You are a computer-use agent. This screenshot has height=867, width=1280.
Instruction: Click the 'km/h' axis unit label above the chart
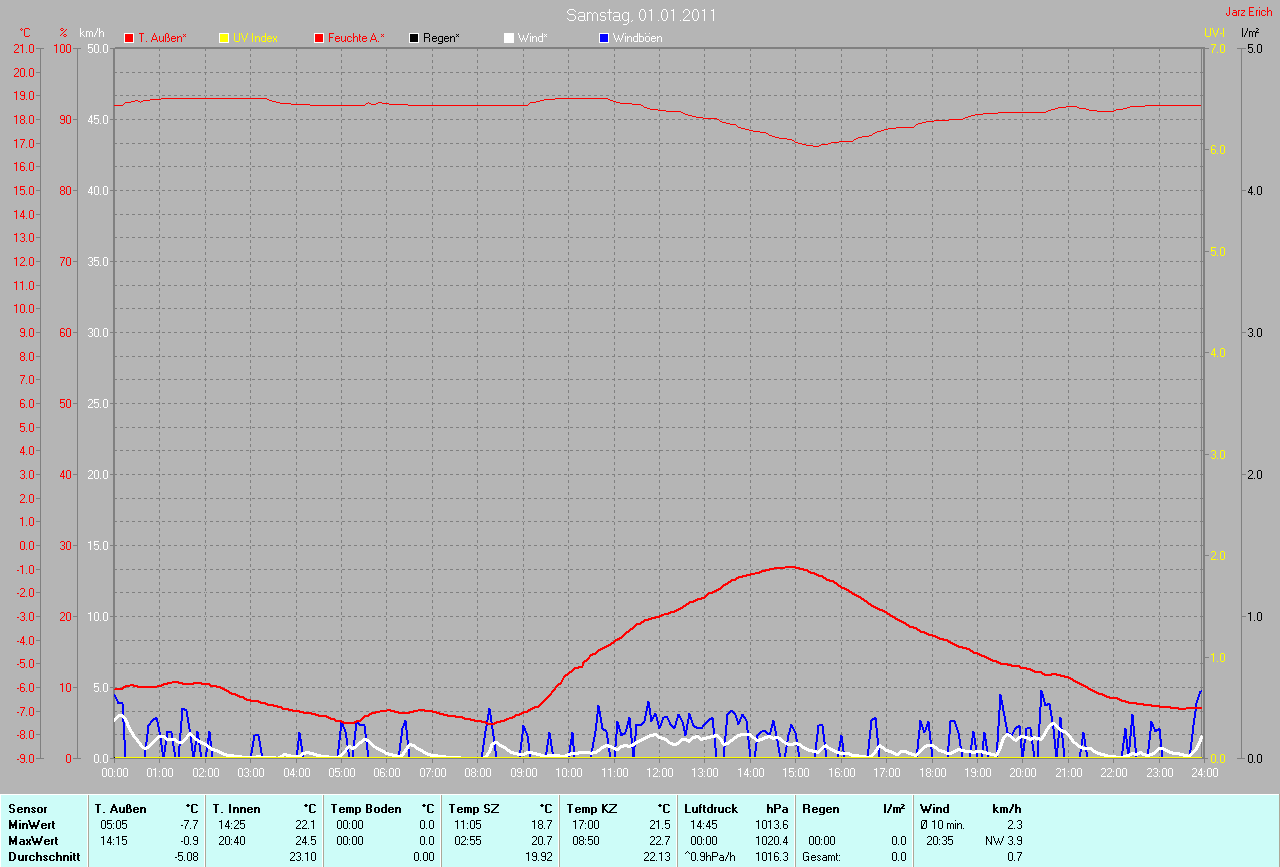click(91, 33)
